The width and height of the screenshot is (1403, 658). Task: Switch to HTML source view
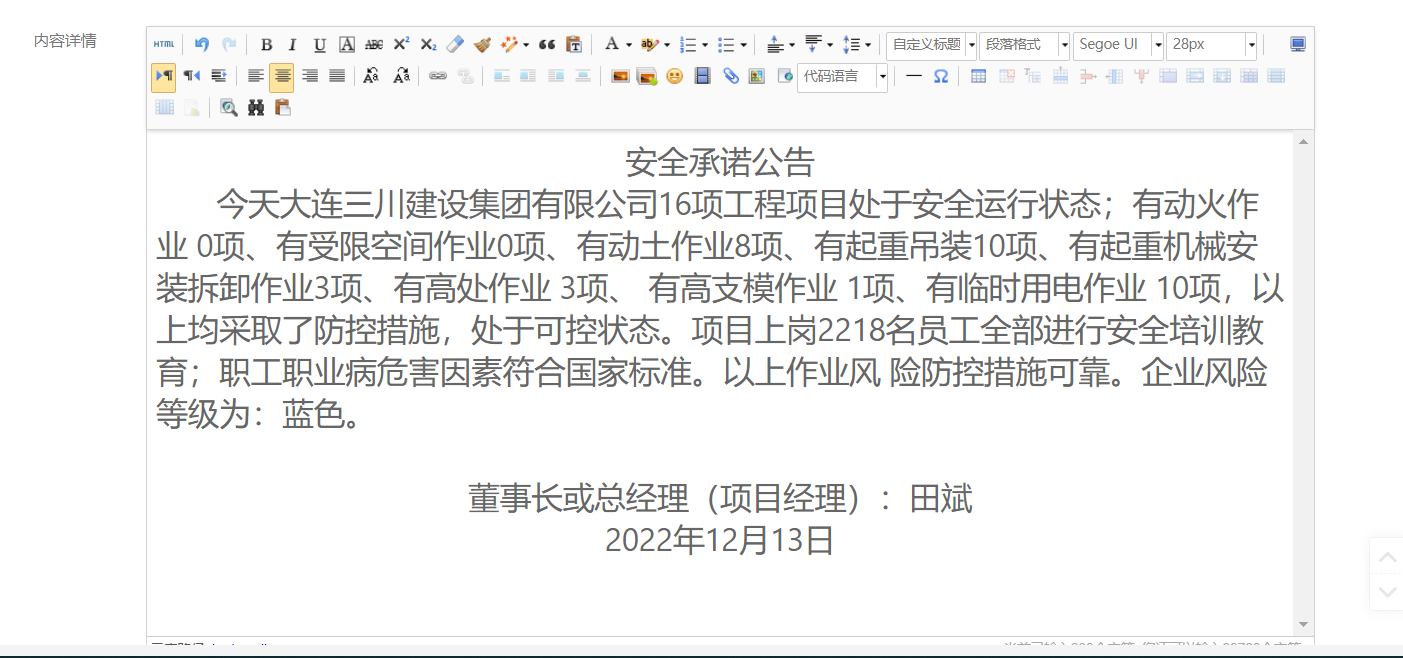tap(163, 44)
